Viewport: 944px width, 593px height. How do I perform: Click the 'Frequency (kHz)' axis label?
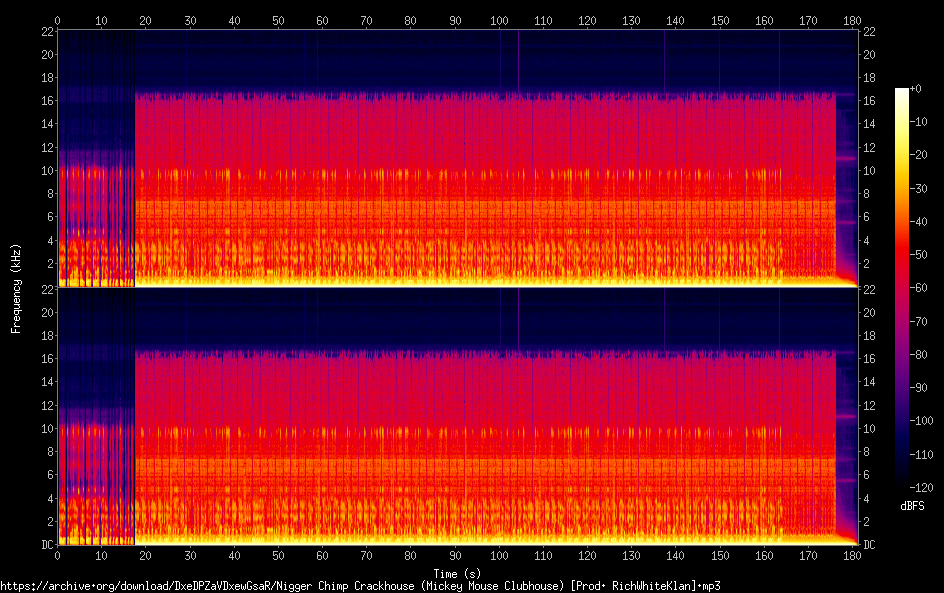[16, 287]
